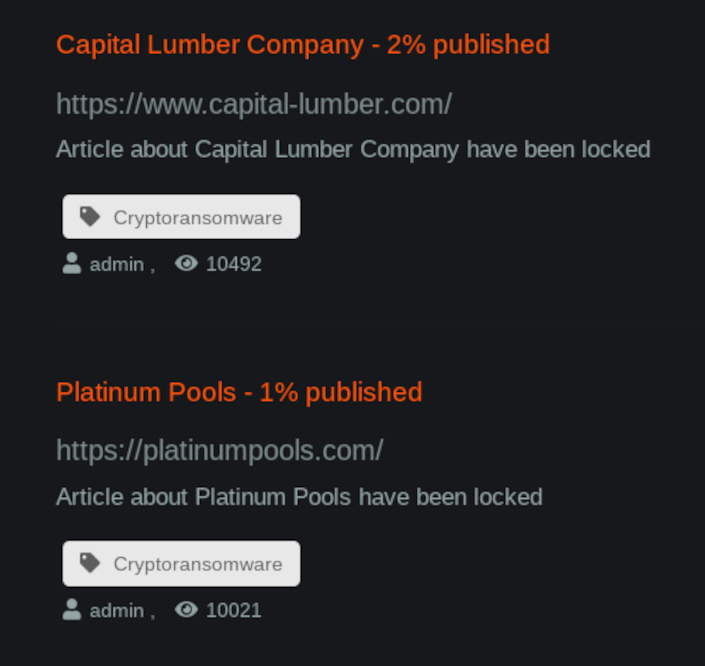Click the admin author name under Platinum Pools
Image resolution: width=705 pixels, height=666 pixels.
pyautogui.click(x=116, y=611)
